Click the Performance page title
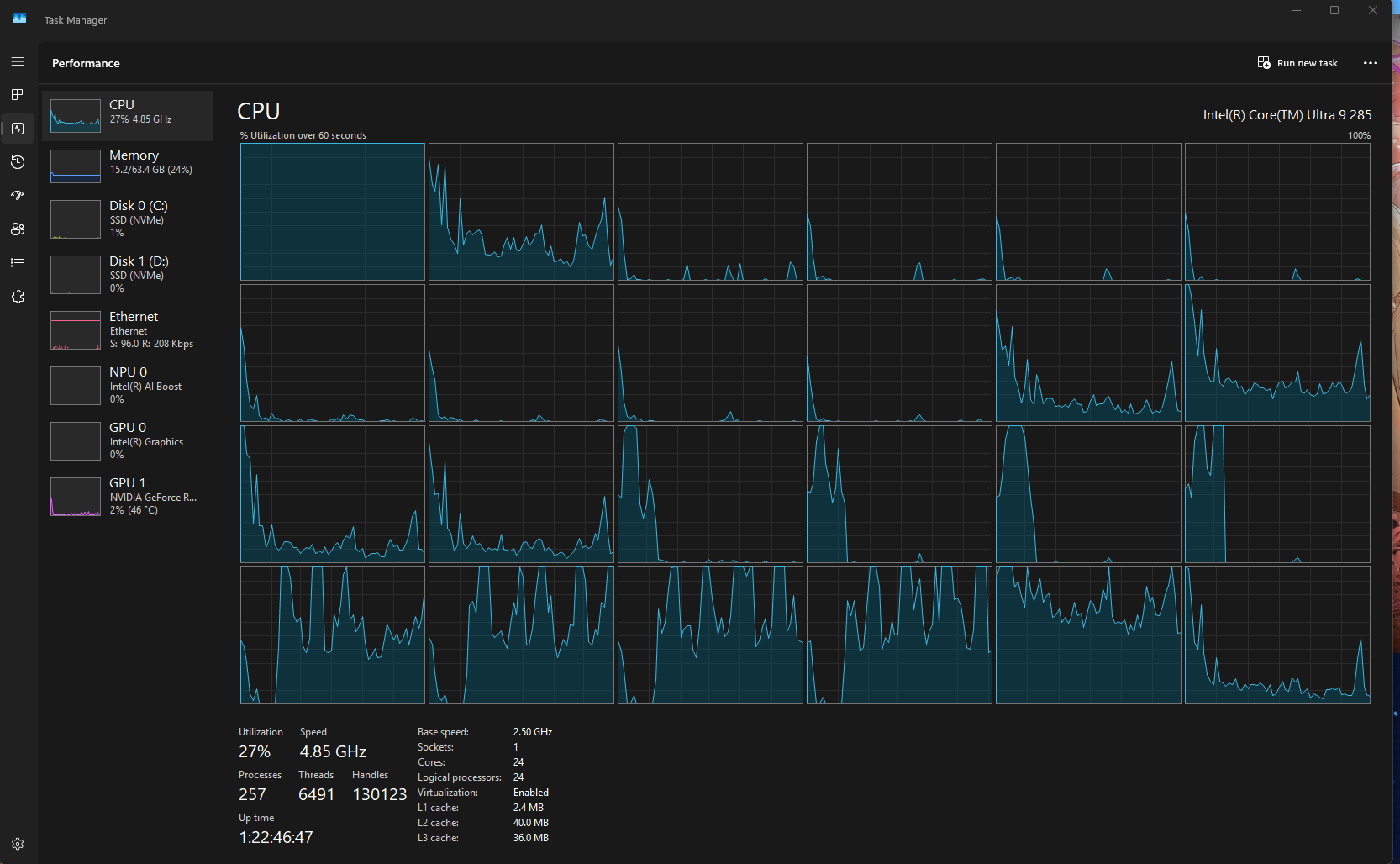Viewport: 1400px width, 864px height. (86, 63)
